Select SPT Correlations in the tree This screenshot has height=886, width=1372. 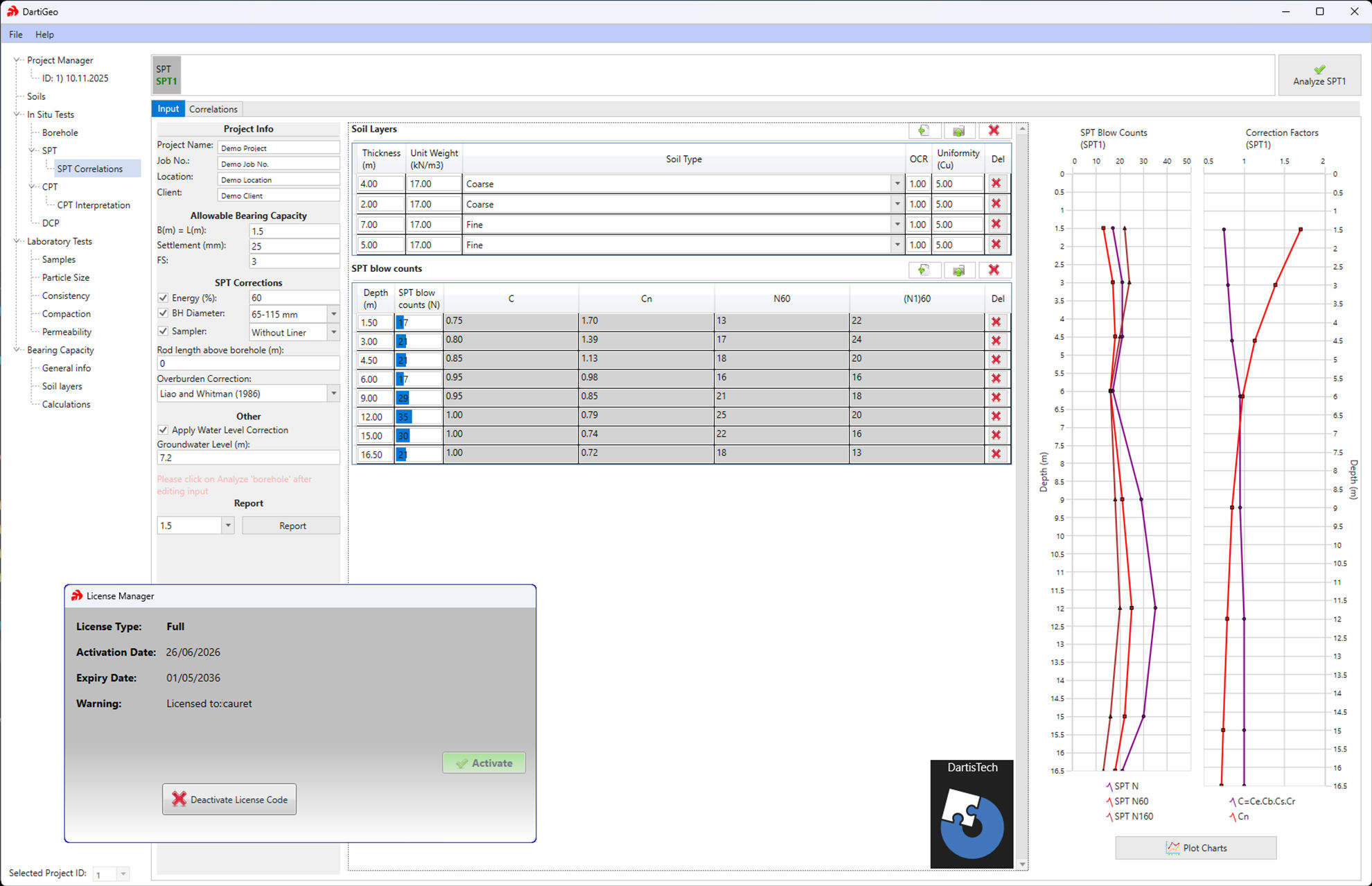90,168
